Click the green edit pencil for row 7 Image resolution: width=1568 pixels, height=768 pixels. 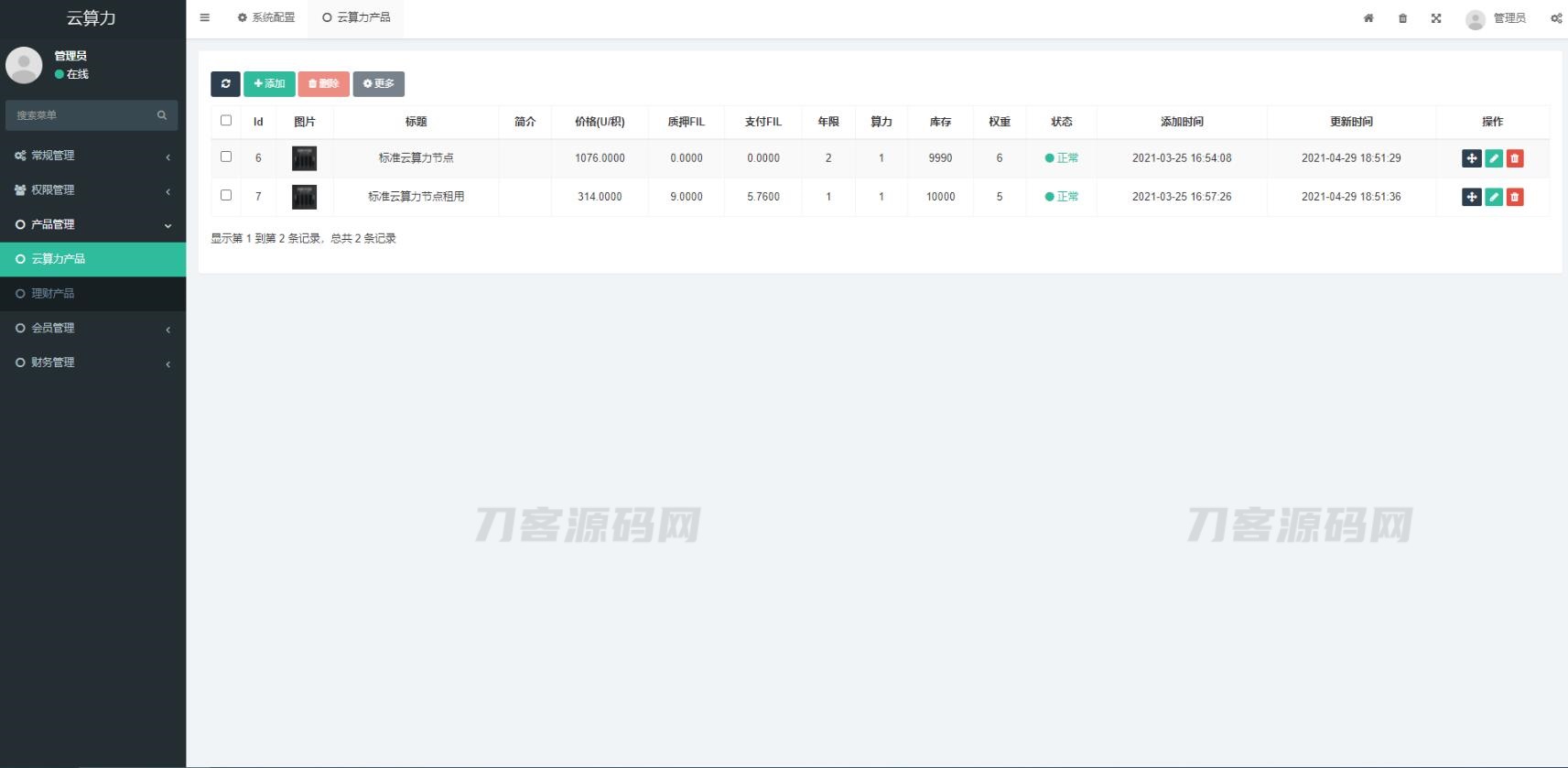(1493, 197)
